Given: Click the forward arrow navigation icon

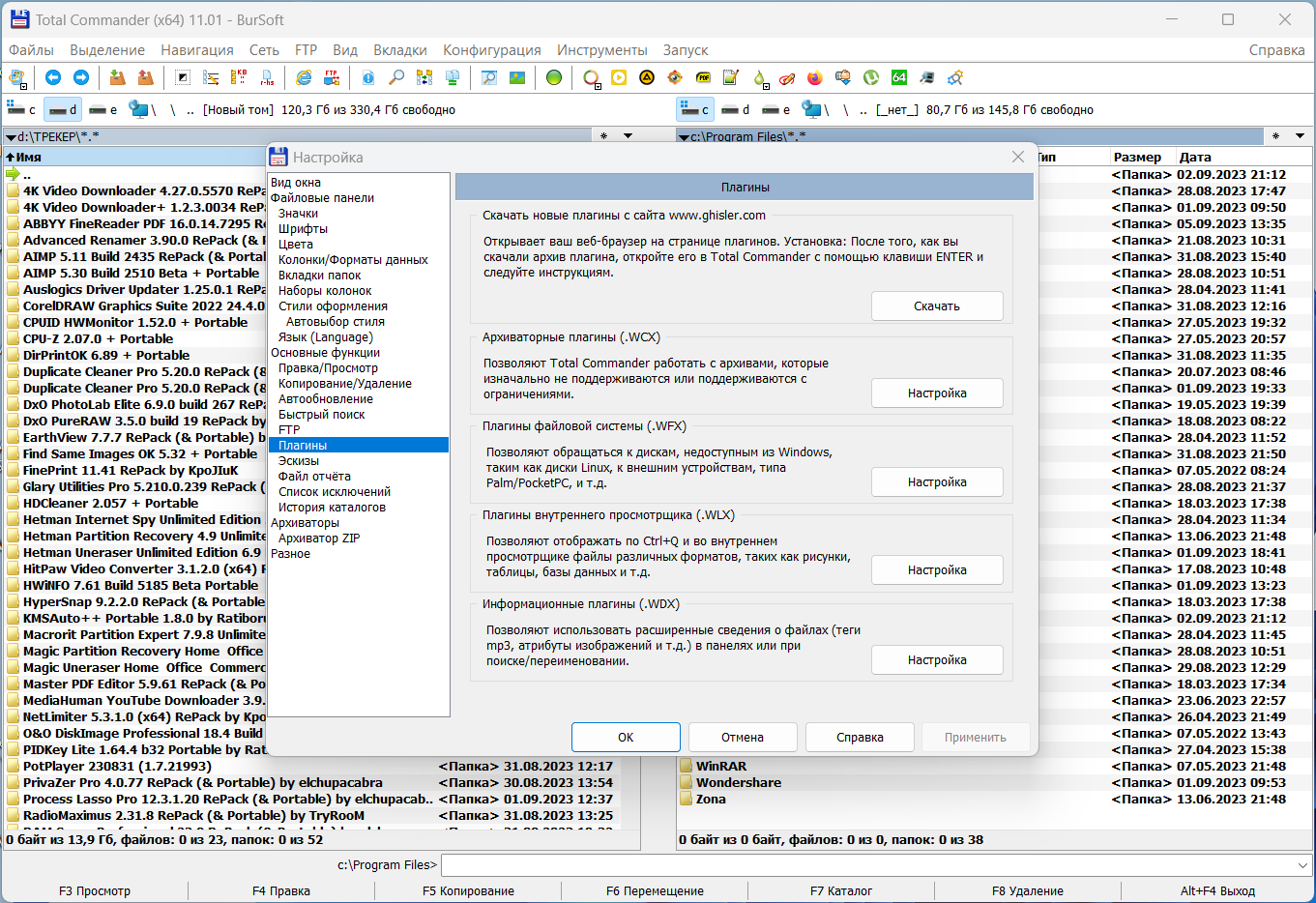Looking at the screenshot, I should tap(81, 77).
